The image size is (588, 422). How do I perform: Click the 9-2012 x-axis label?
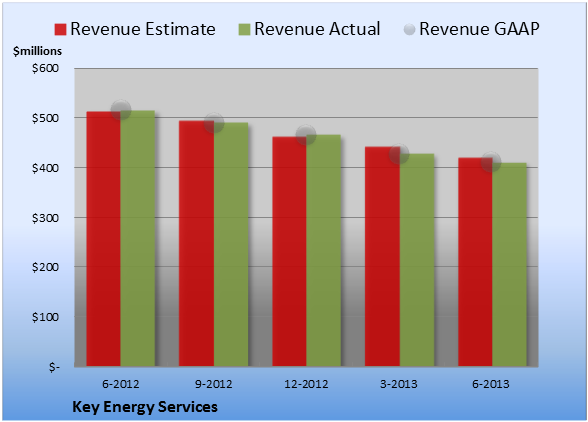[x=214, y=384]
